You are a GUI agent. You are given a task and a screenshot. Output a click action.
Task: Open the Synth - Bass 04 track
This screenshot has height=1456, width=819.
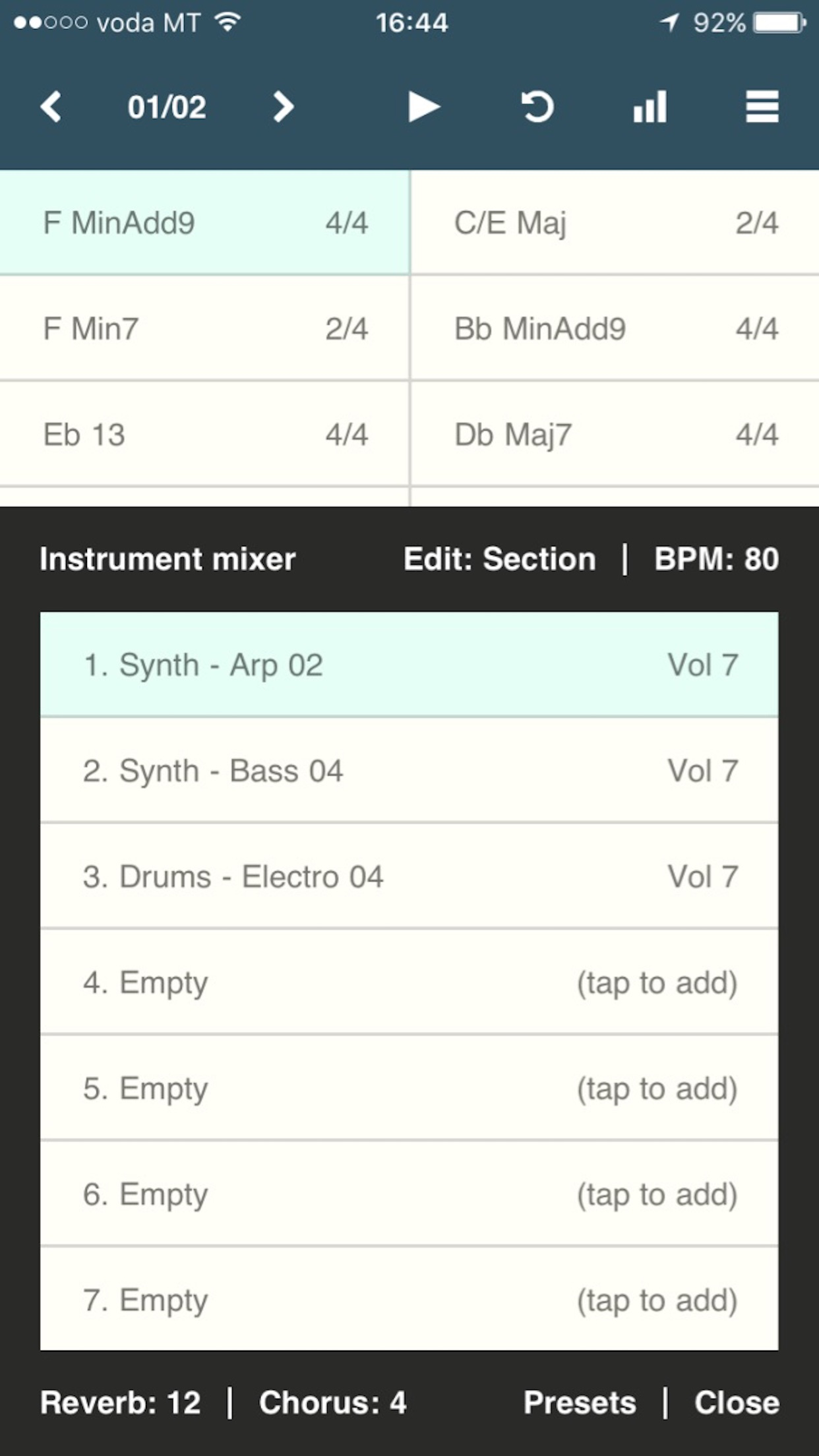[409, 771]
